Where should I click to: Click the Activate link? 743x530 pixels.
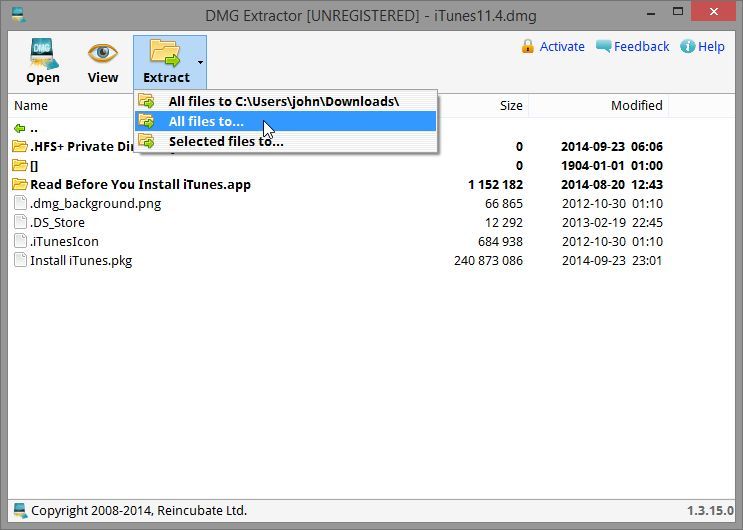(x=562, y=46)
